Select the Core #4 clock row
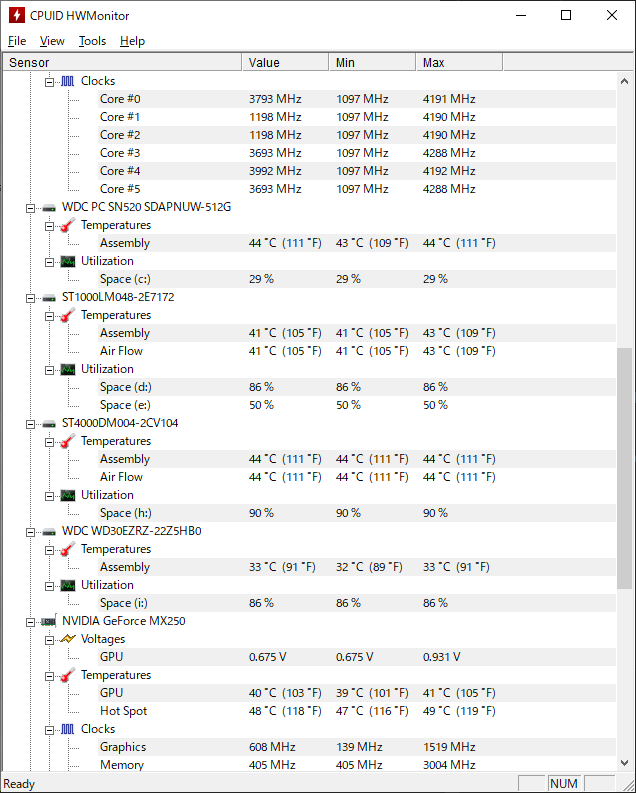The height and width of the screenshot is (793, 636). (x=357, y=171)
